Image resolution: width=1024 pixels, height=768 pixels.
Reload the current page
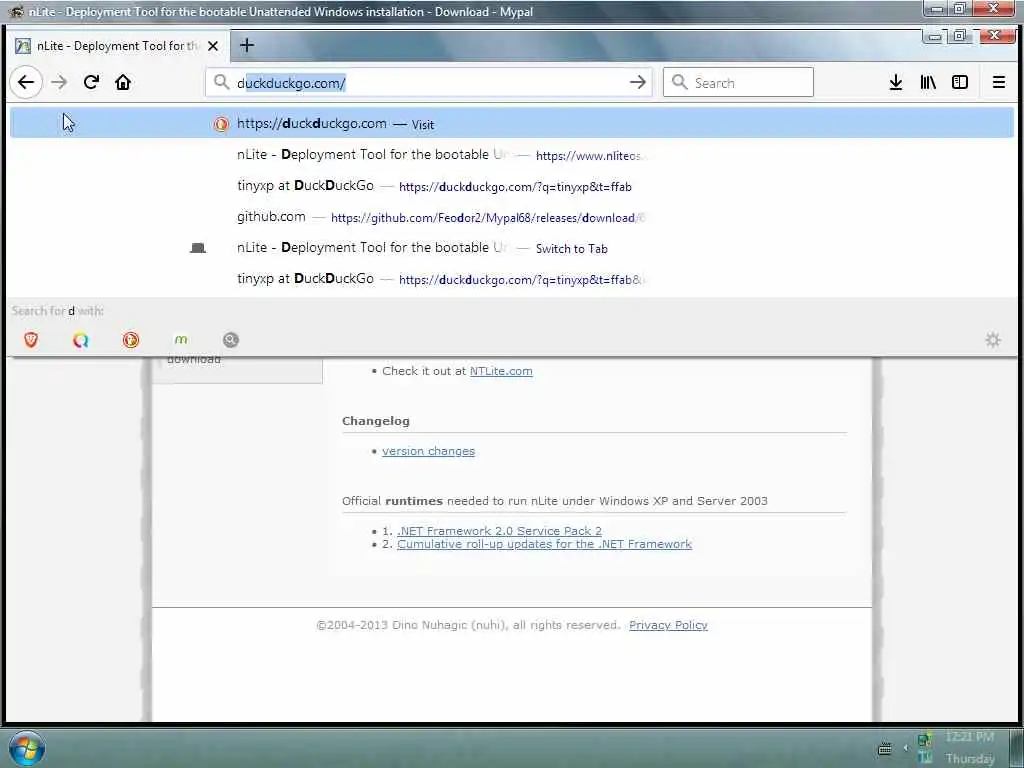tap(91, 82)
